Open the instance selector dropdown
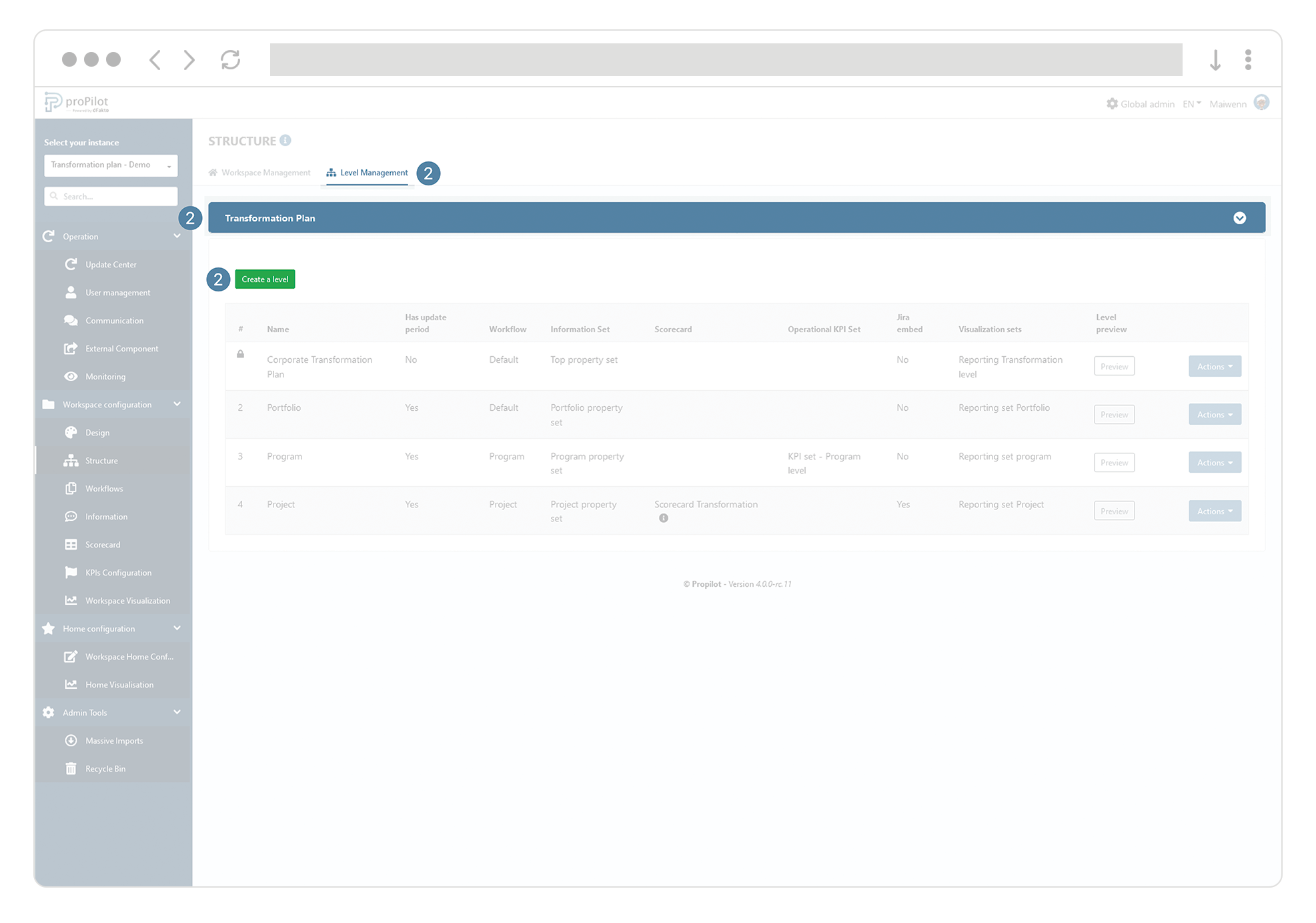 [x=111, y=165]
